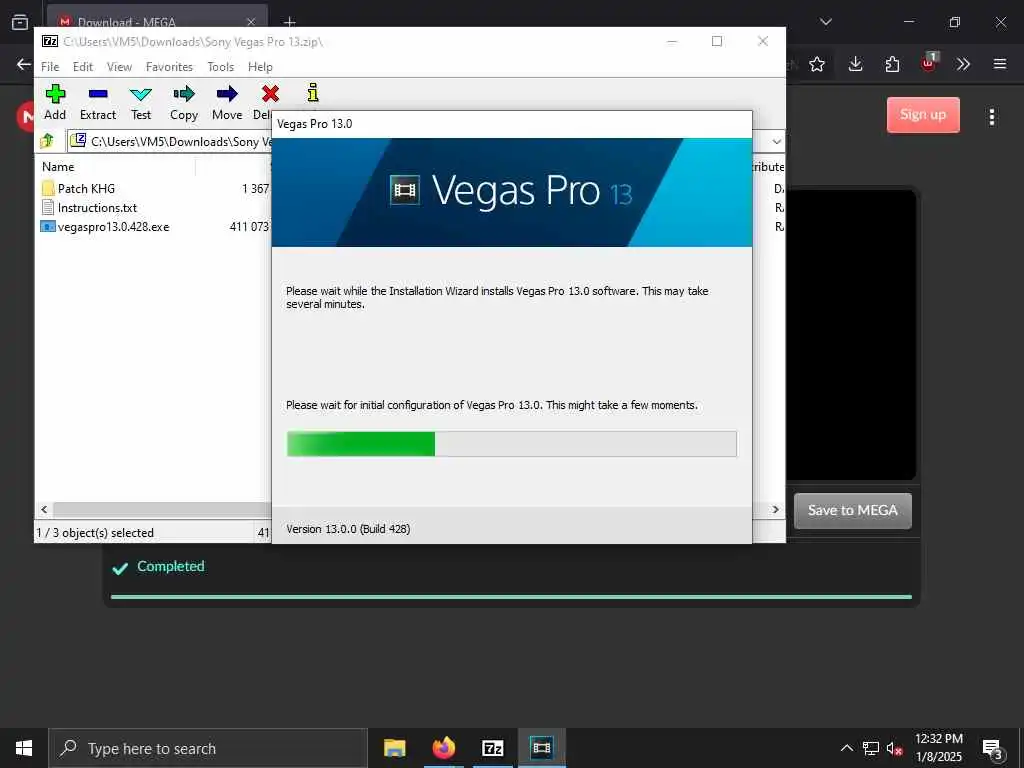The height and width of the screenshot is (768, 1024).
Task: Click the Add button in 7-Zip toolbar
Action: click(x=55, y=103)
